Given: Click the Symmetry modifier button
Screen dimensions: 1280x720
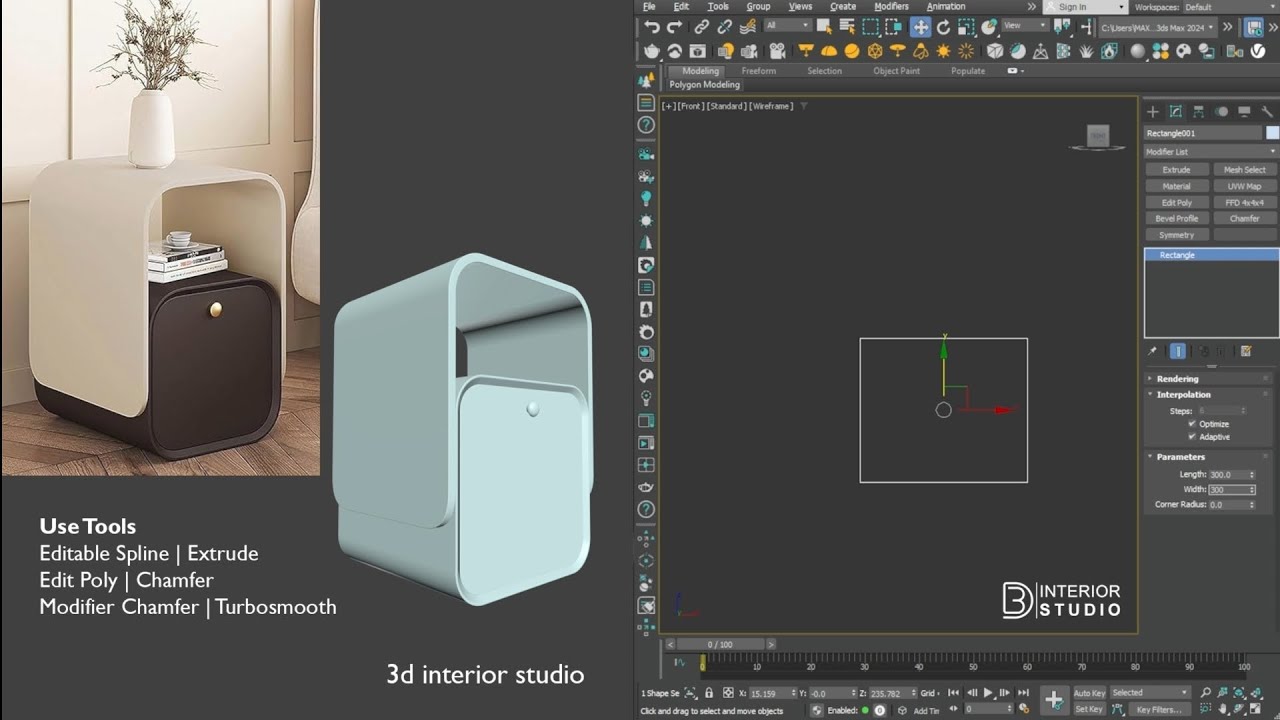Looking at the screenshot, I should [1176, 235].
